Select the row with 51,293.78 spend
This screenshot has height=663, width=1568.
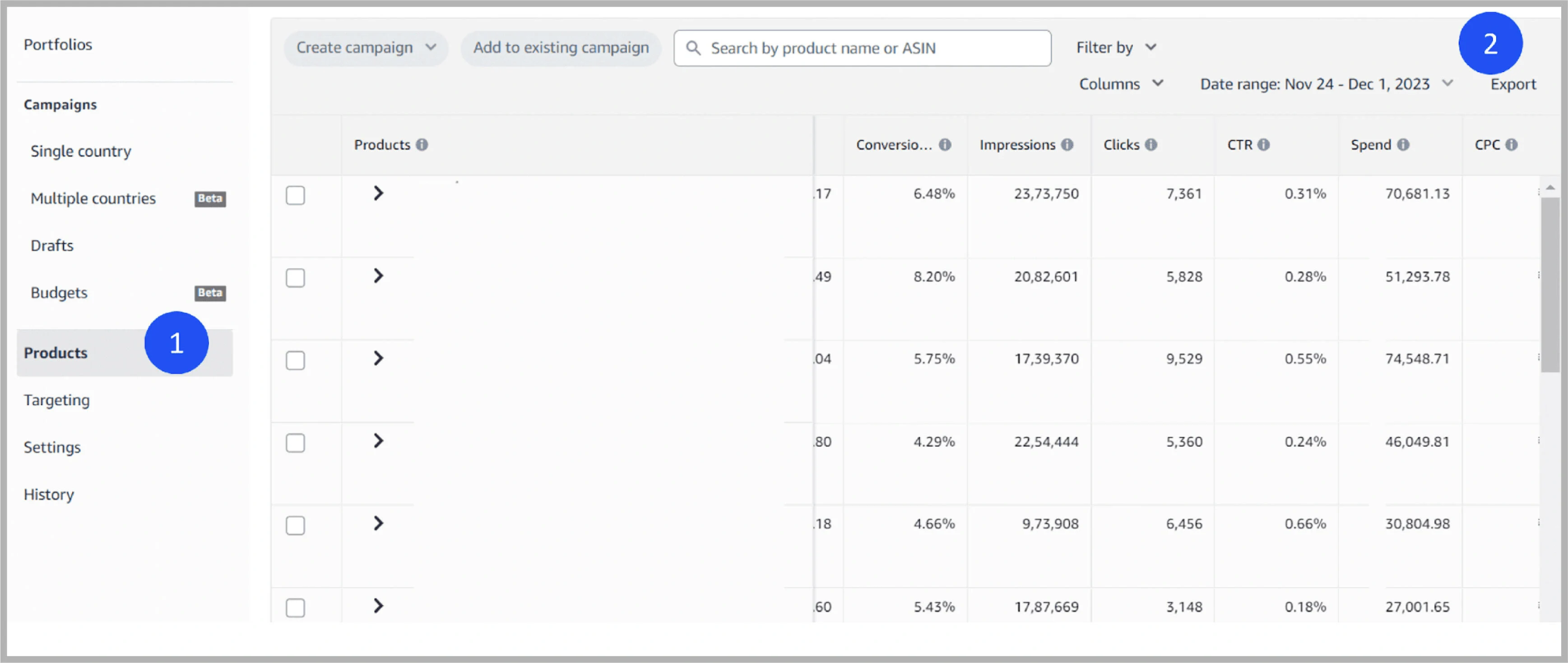click(295, 278)
